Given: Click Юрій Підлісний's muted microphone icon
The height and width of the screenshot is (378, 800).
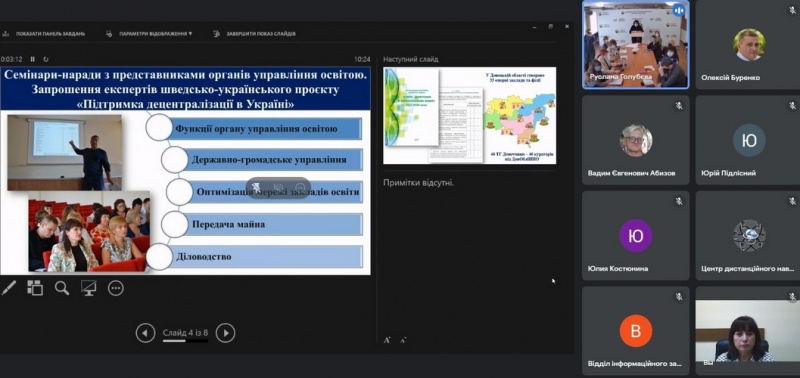Looking at the screenshot, I should coord(792,106).
